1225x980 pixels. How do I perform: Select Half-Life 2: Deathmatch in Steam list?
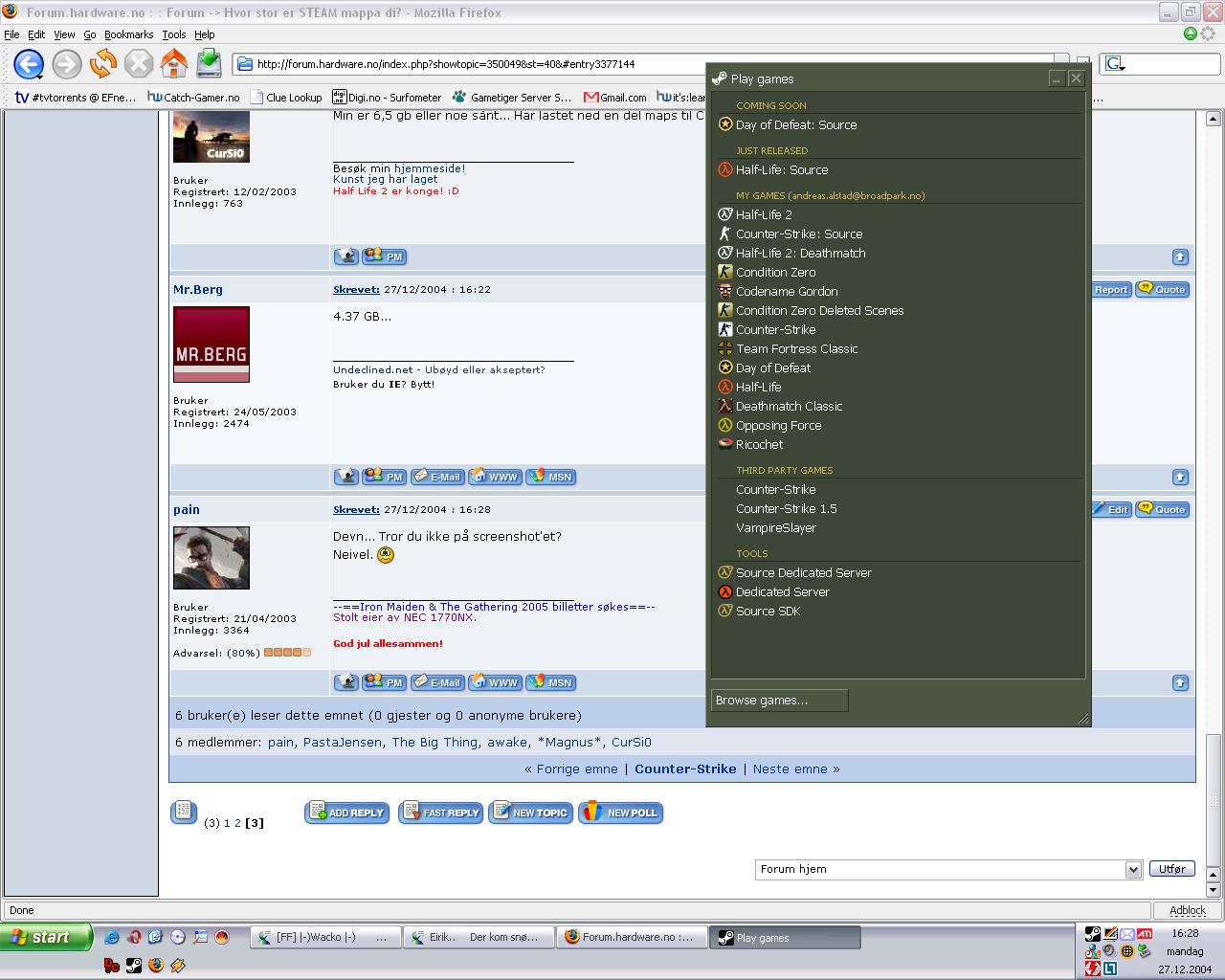click(x=800, y=253)
